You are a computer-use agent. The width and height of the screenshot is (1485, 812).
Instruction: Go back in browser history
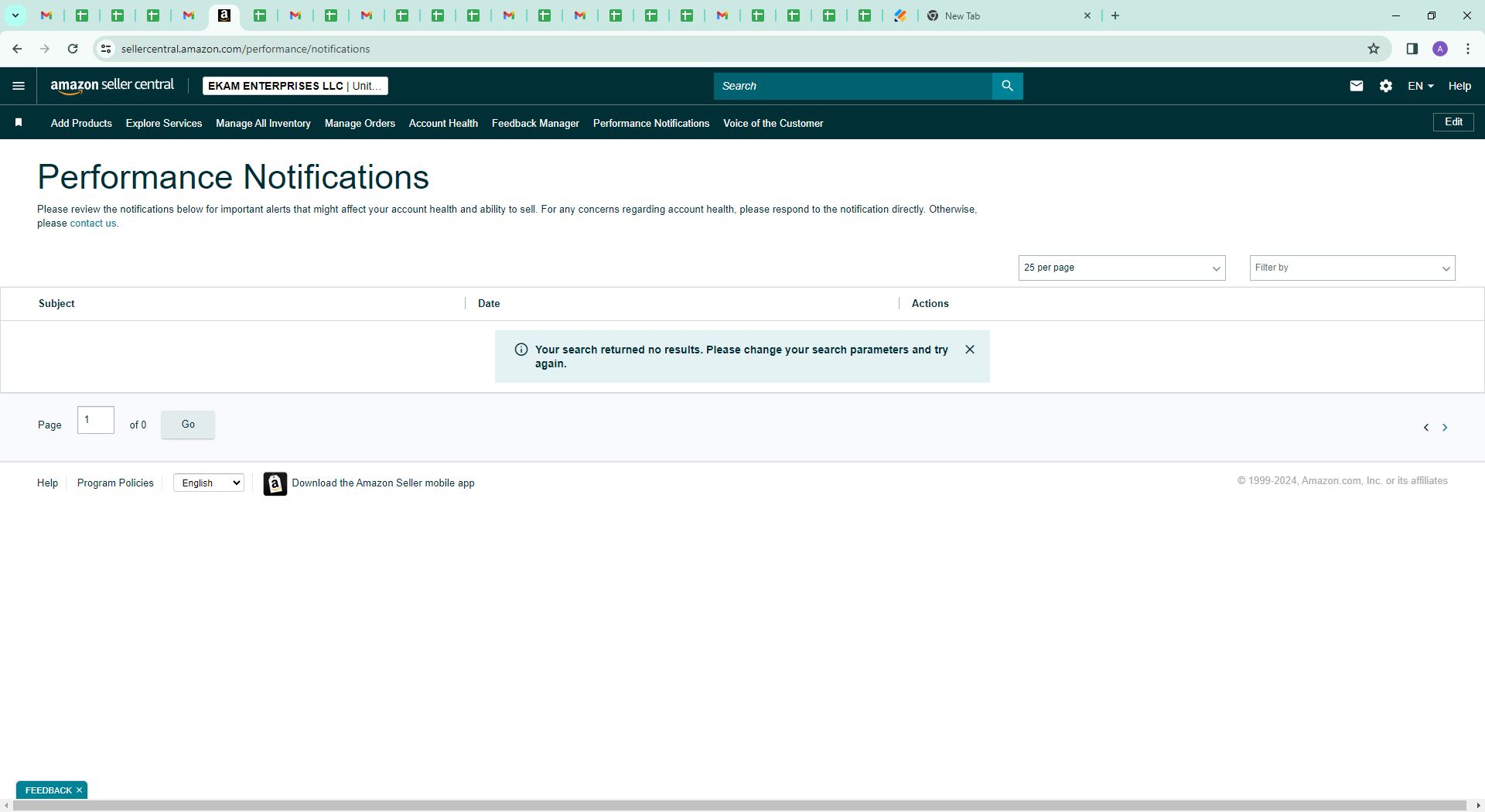tap(17, 49)
